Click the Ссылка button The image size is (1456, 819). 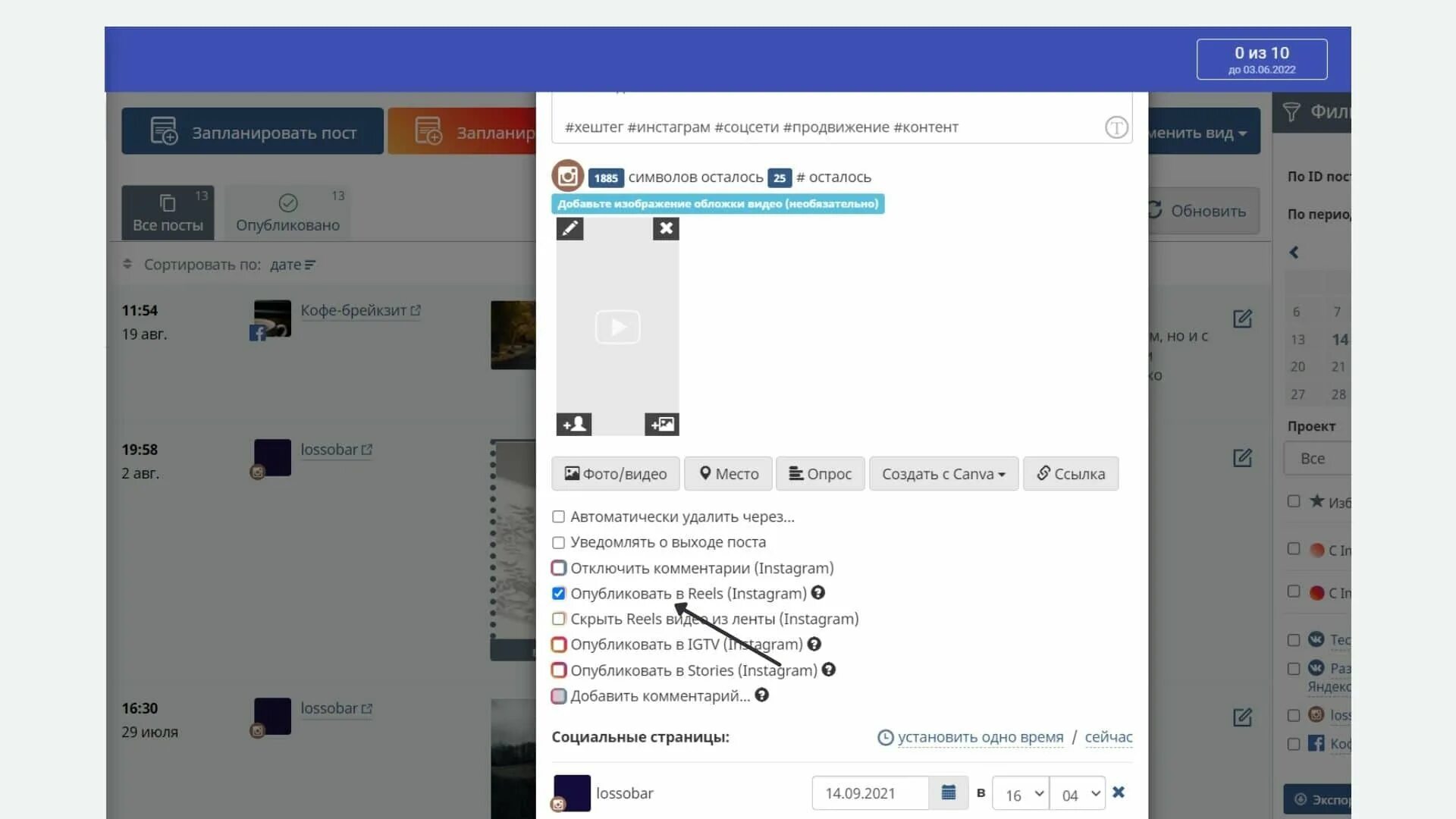tap(1070, 473)
